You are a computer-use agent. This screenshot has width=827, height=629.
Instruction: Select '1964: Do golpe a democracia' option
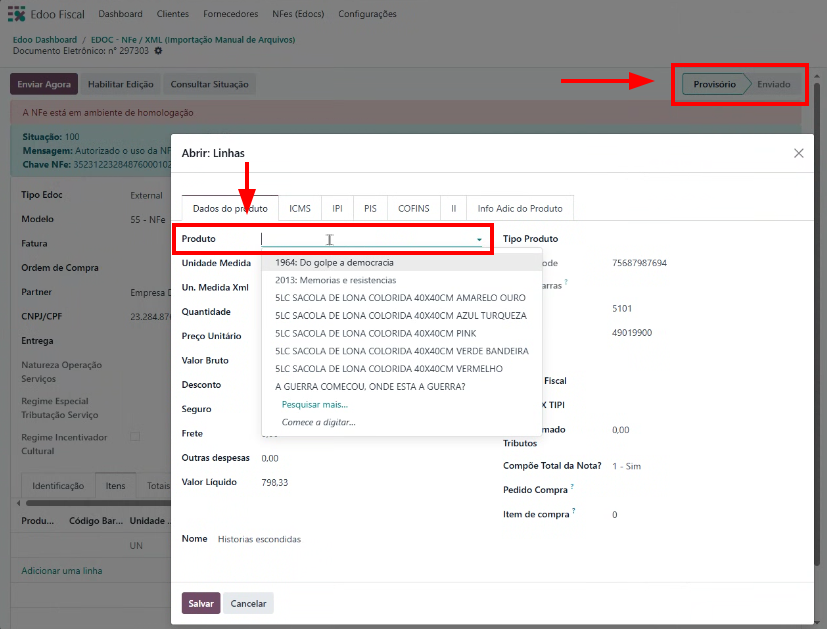tap(402, 263)
